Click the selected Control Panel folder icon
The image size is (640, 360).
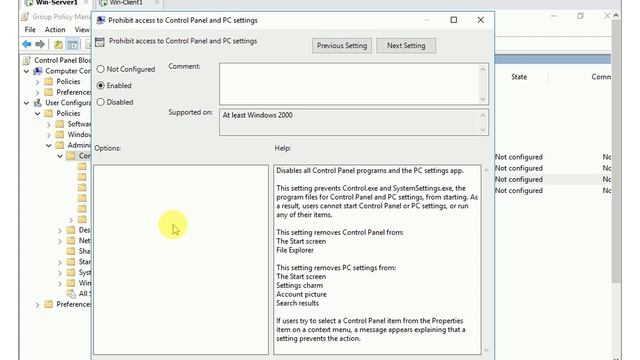pos(71,156)
